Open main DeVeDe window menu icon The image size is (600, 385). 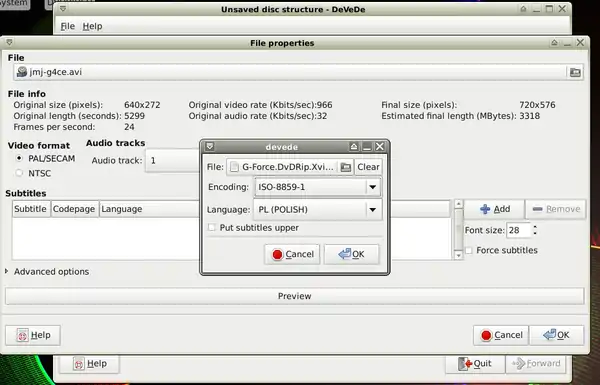(x=63, y=9)
